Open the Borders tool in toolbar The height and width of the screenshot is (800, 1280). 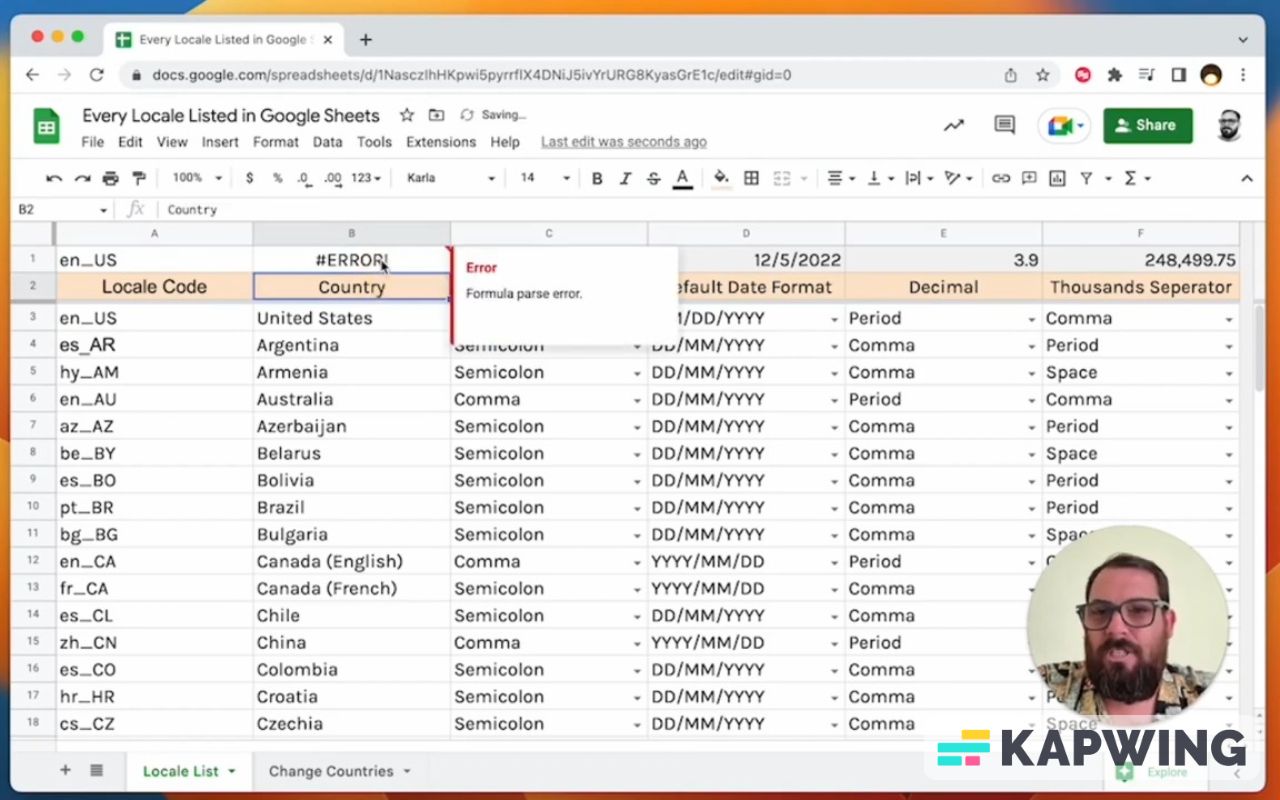tap(751, 178)
